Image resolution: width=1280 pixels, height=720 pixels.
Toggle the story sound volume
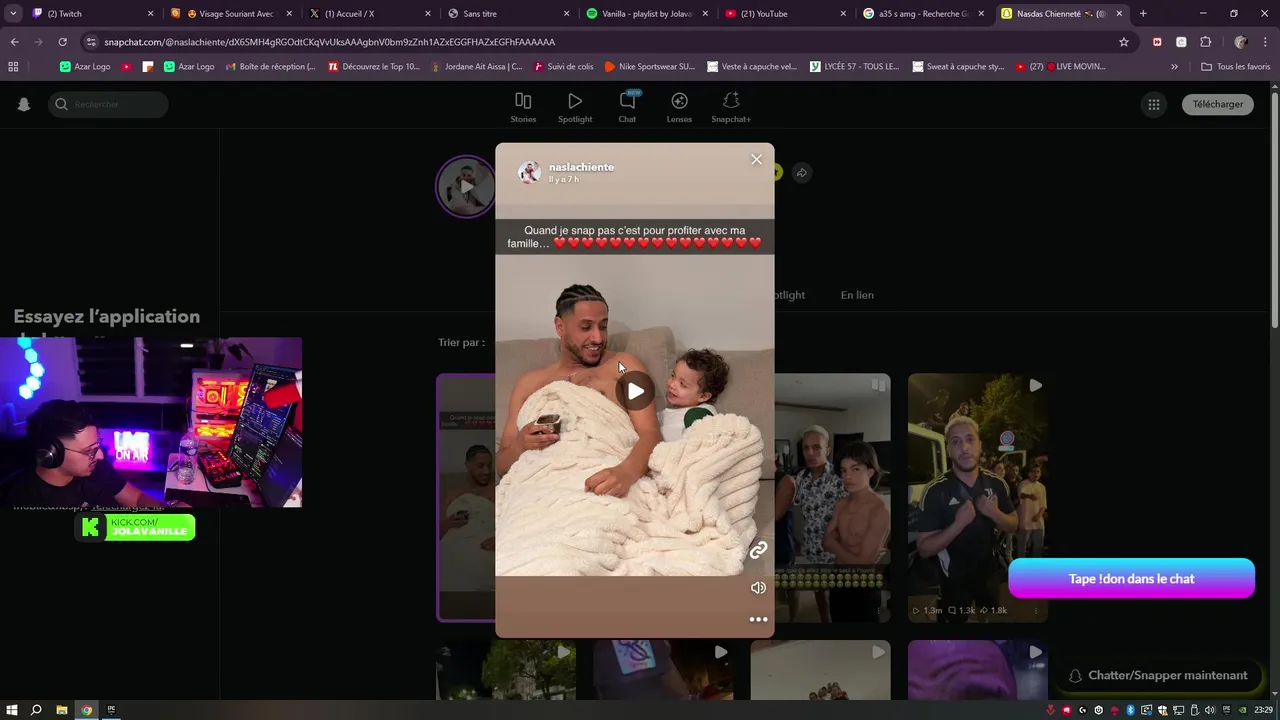(x=758, y=588)
